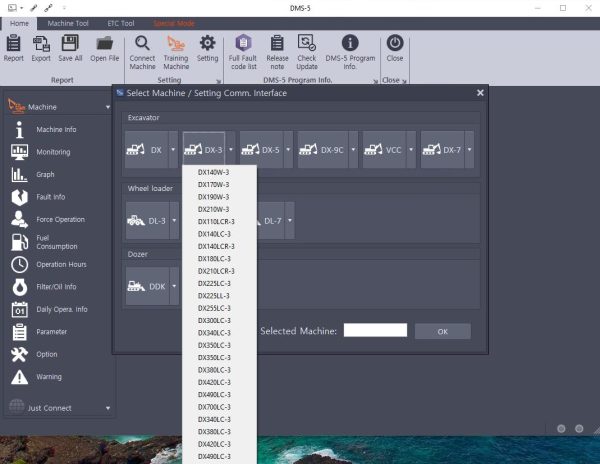Expand the DX model dropdown arrow
Viewport: 600px width, 464px height.
(173, 150)
